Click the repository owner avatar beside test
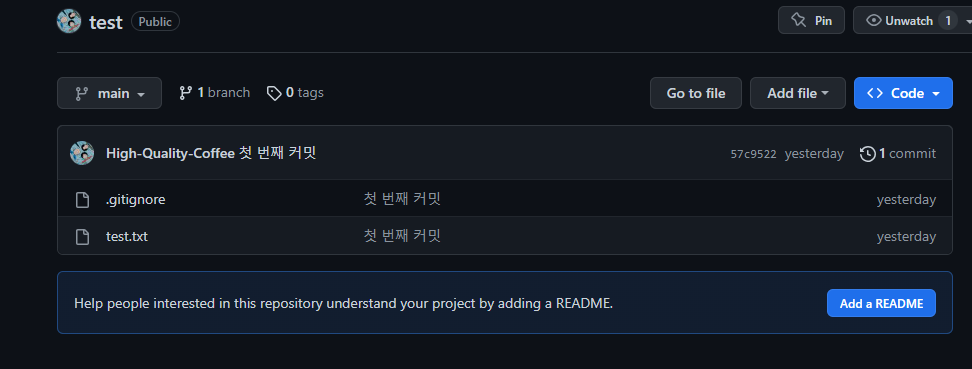 point(69,22)
